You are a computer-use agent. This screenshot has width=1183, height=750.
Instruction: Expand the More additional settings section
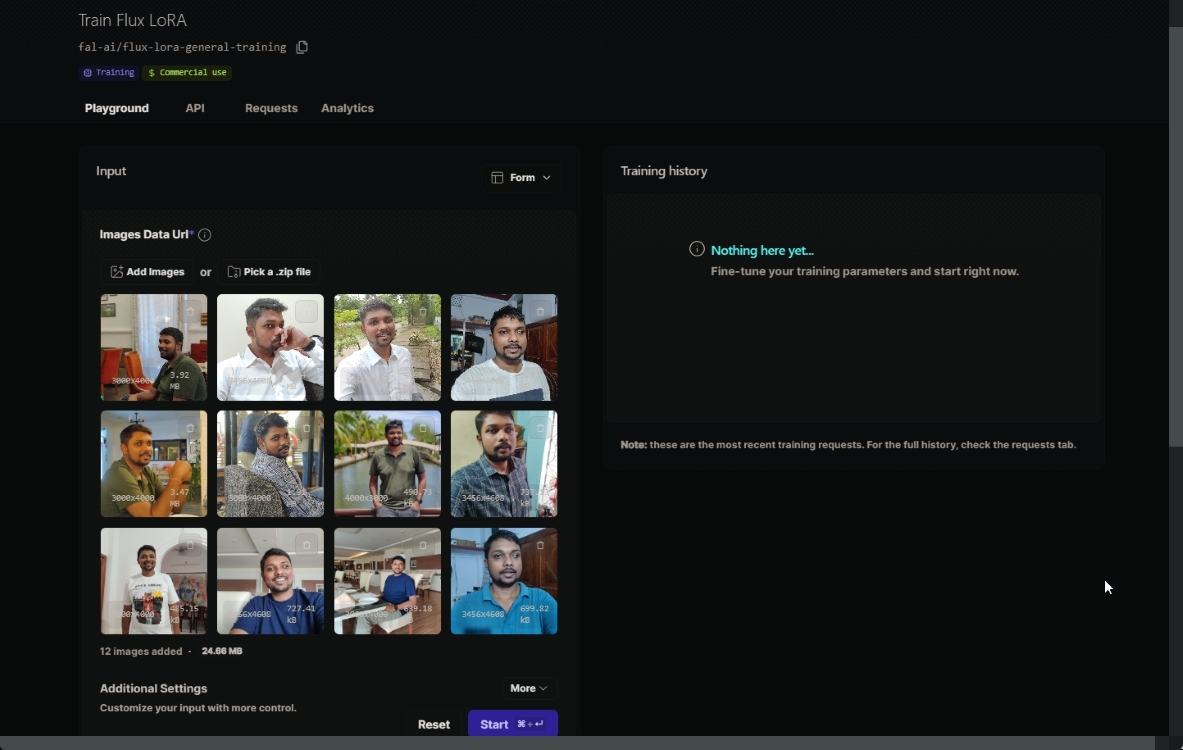[528, 688]
